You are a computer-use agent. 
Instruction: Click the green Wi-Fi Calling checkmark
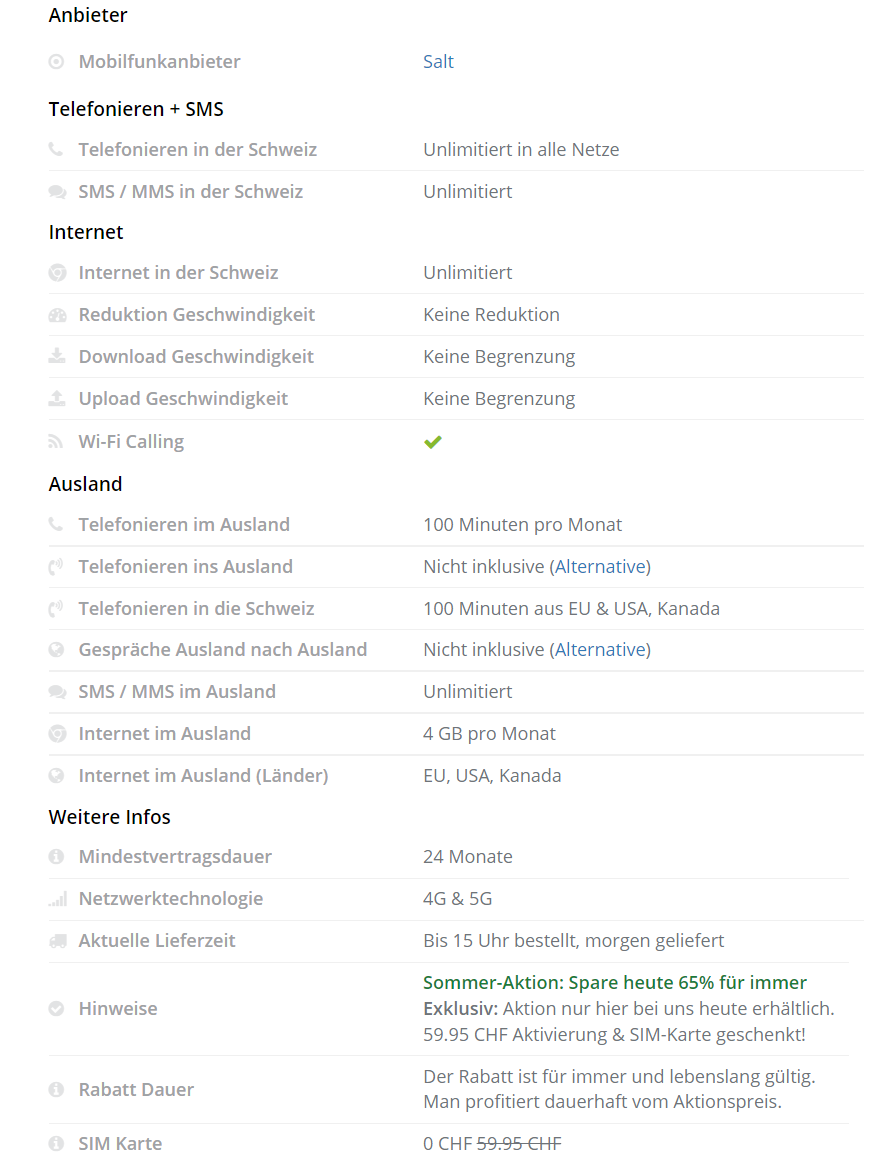tap(432, 442)
